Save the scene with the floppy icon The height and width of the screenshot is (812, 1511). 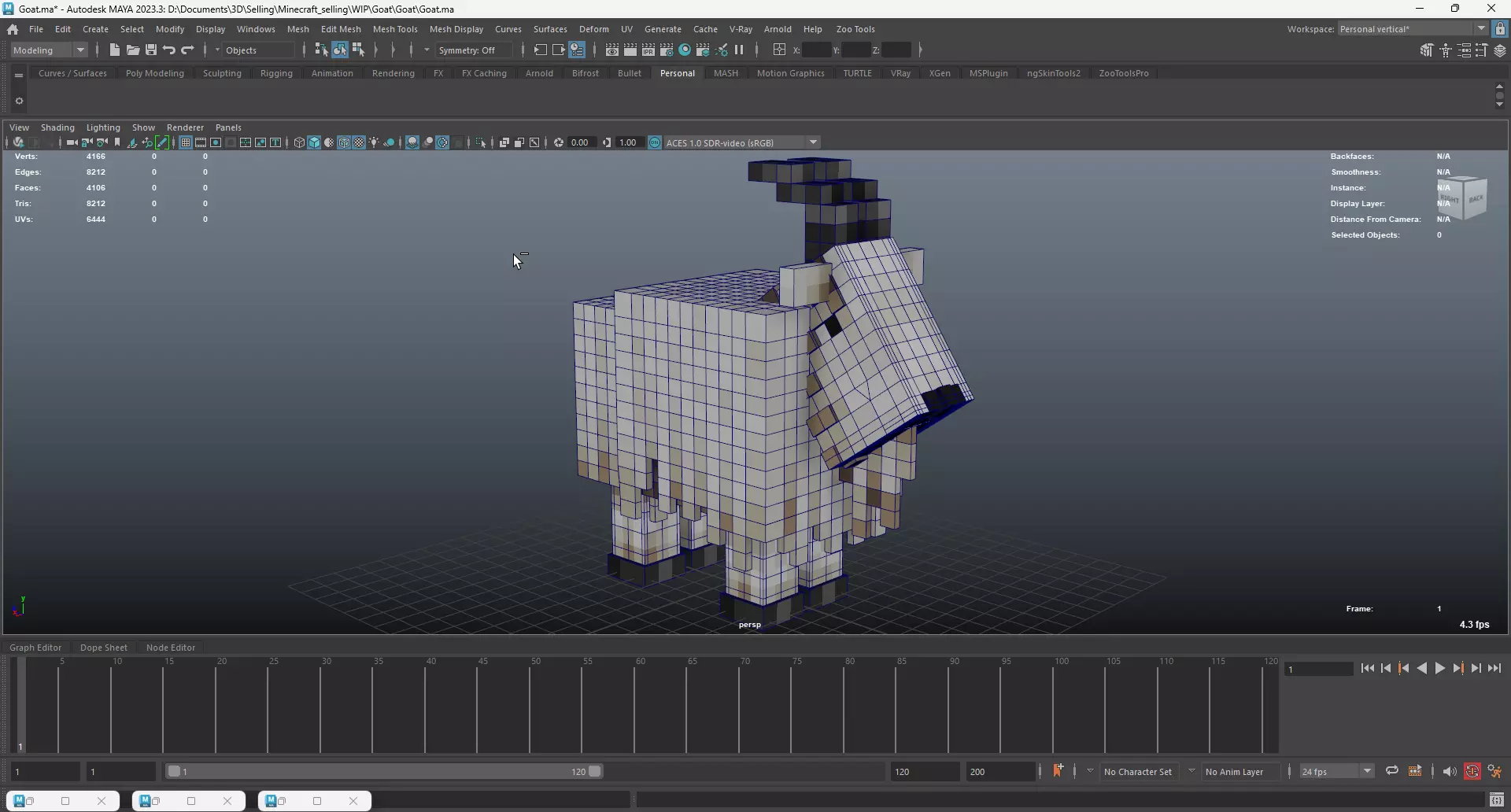pyautogui.click(x=151, y=50)
